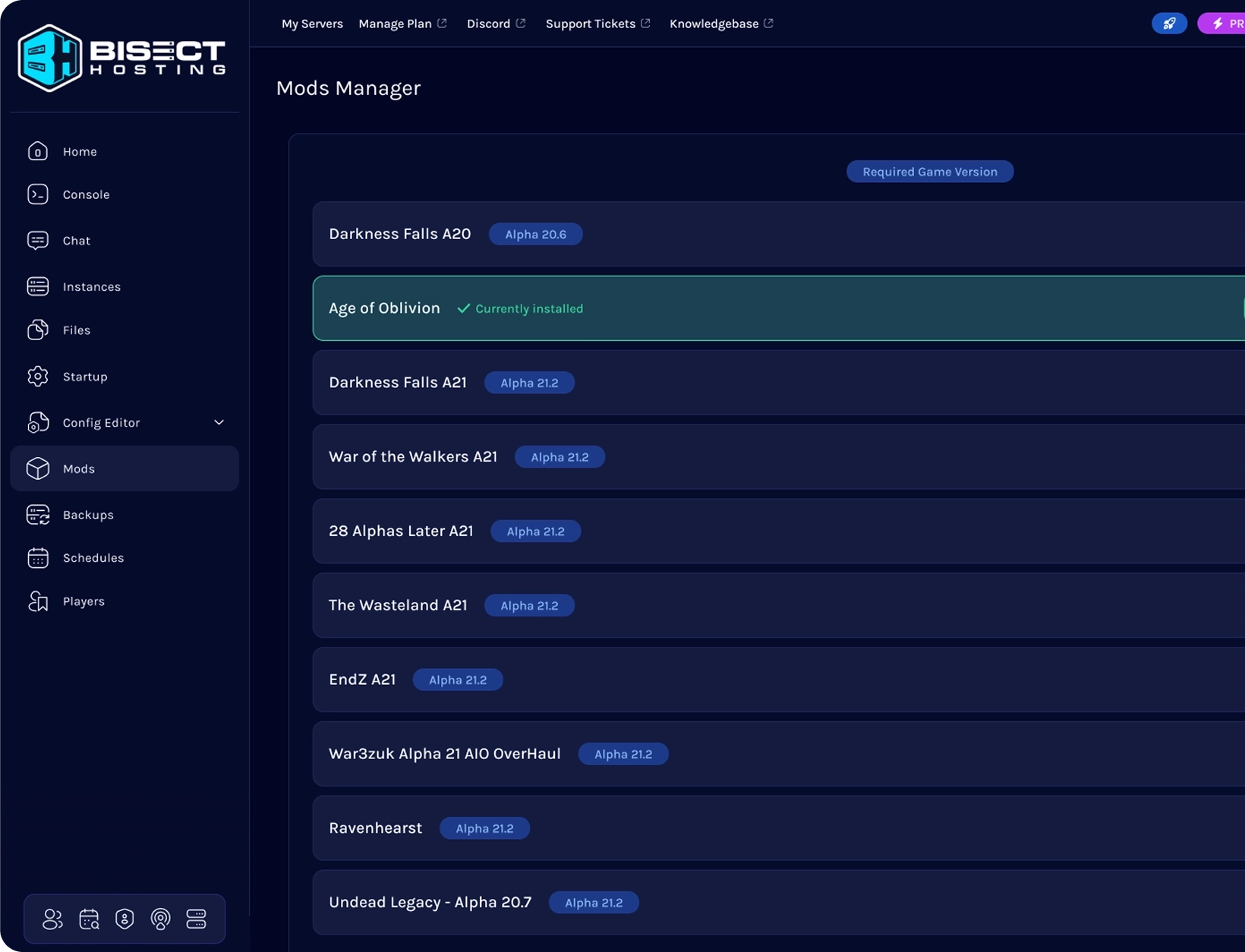This screenshot has height=952, width=1245.
Task: Click the purple PRO button
Action: point(1221,24)
